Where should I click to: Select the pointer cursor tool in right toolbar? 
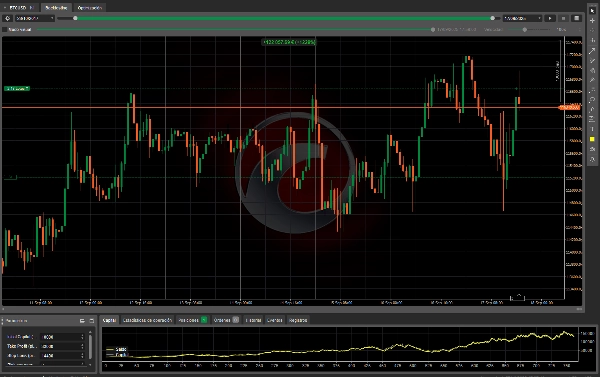point(592,11)
